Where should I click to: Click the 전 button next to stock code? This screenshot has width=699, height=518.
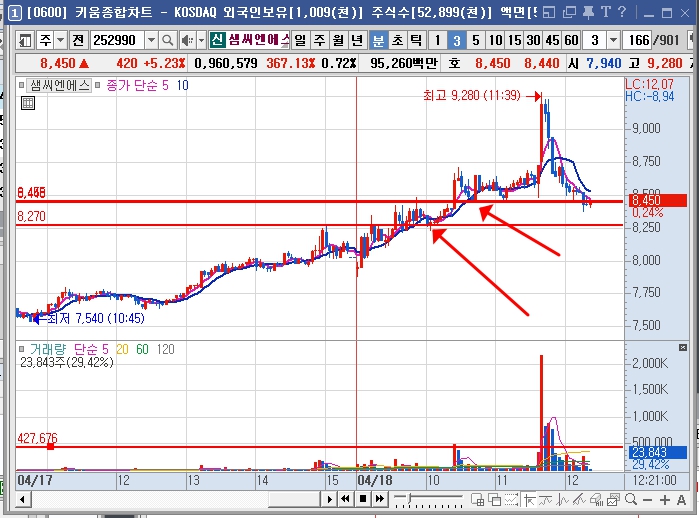tap(78, 41)
